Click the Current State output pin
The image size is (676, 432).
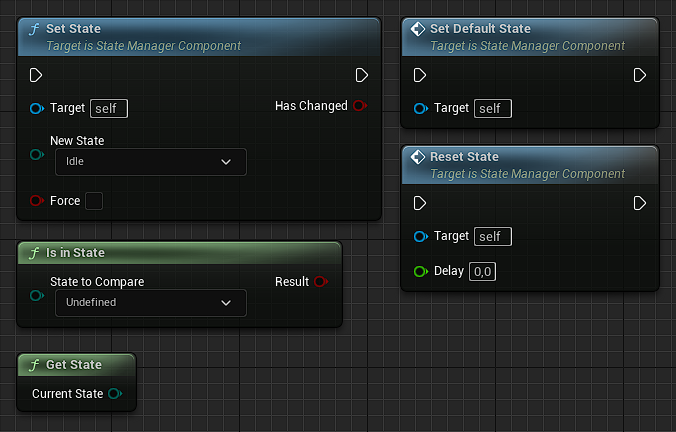coord(115,394)
